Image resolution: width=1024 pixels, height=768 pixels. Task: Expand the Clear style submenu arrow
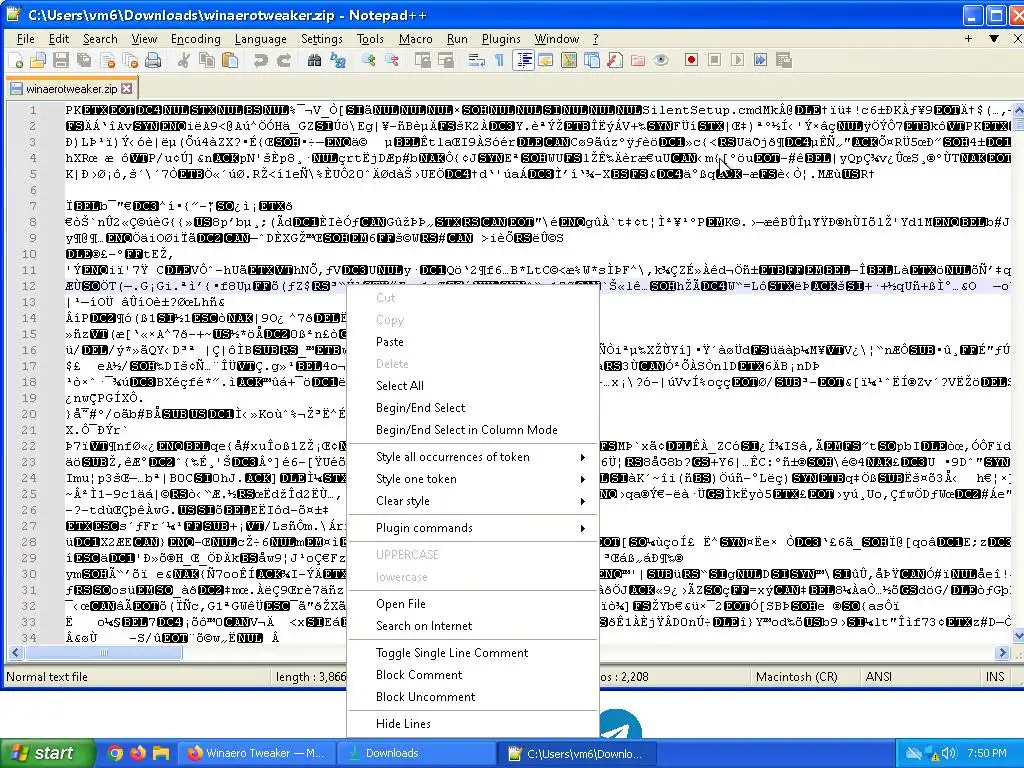click(583, 501)
